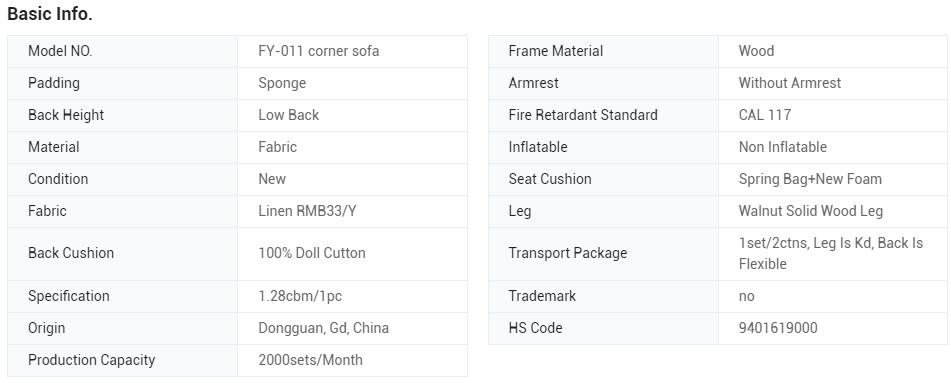This screenshot has height=383, width=951.
Task: Select the 2000sets/Month production capacity value
Action: coord(310,360)
